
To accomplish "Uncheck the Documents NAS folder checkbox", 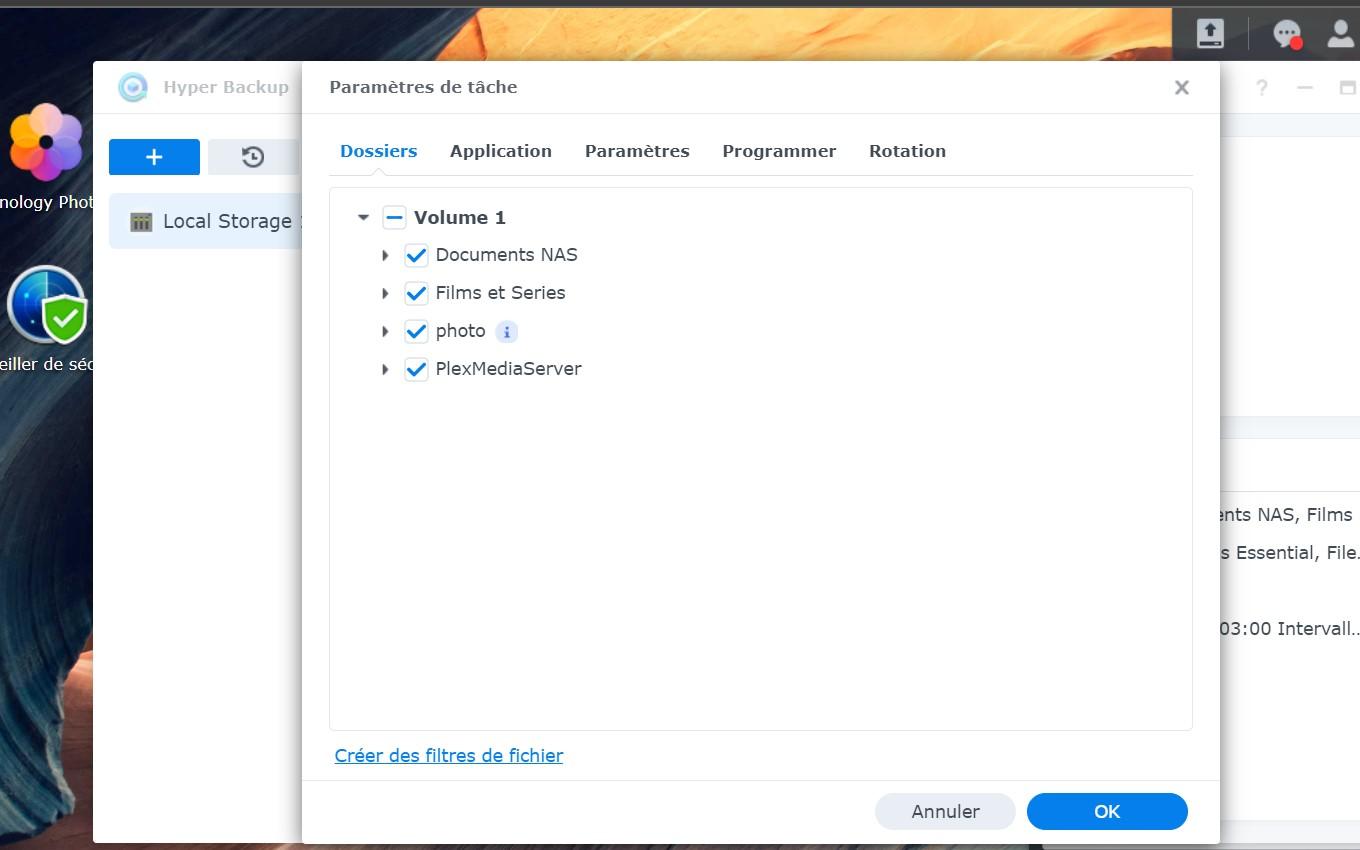I will (416, 255).
